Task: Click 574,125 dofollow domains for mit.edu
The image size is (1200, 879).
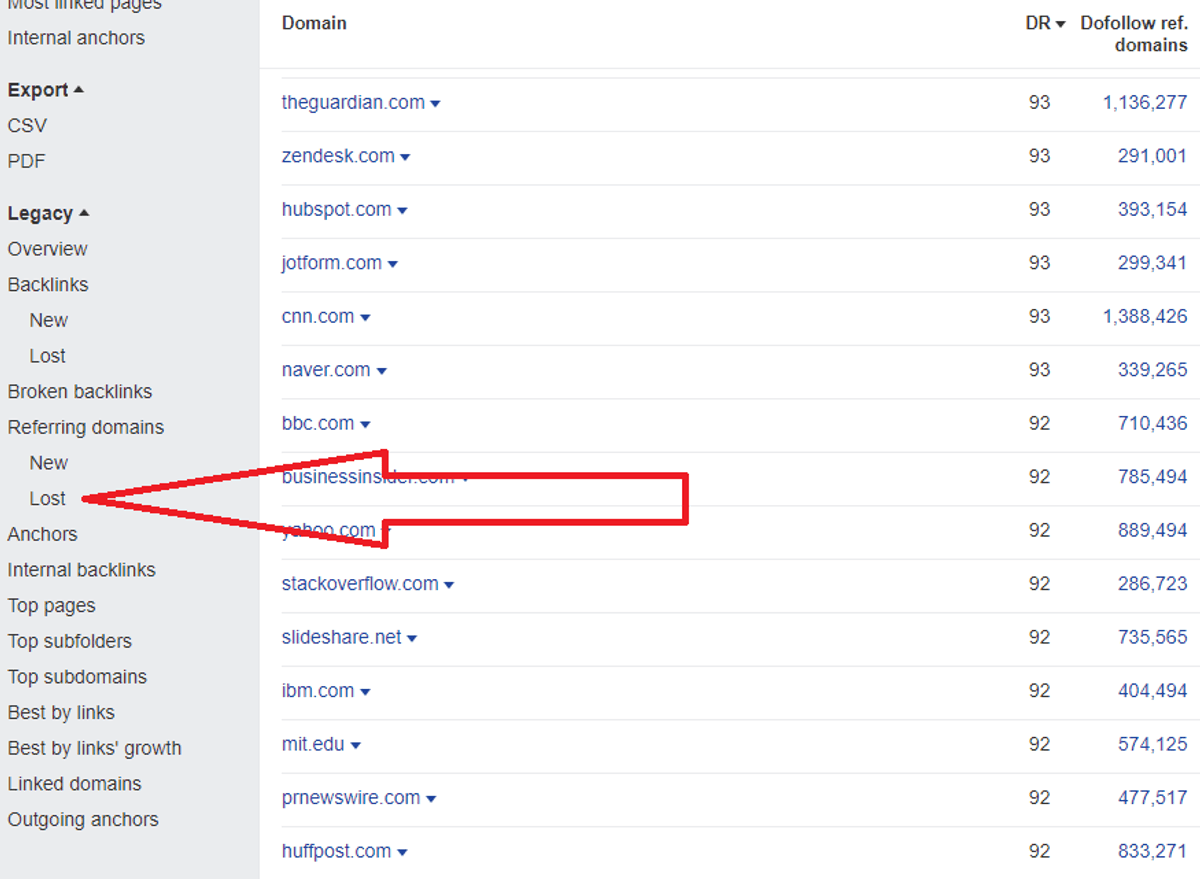Action: 1153,745
